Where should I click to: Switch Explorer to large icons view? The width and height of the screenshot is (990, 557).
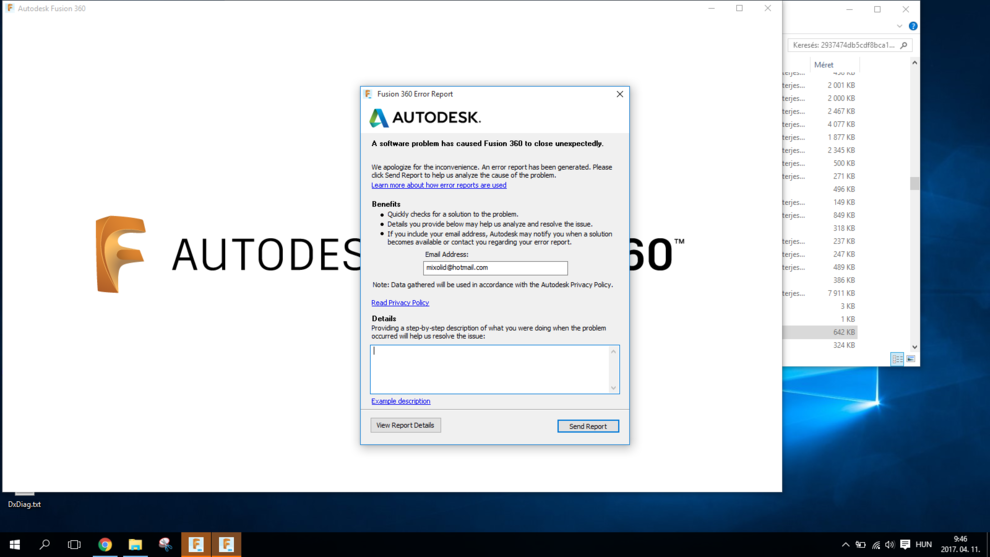point(910,359)
